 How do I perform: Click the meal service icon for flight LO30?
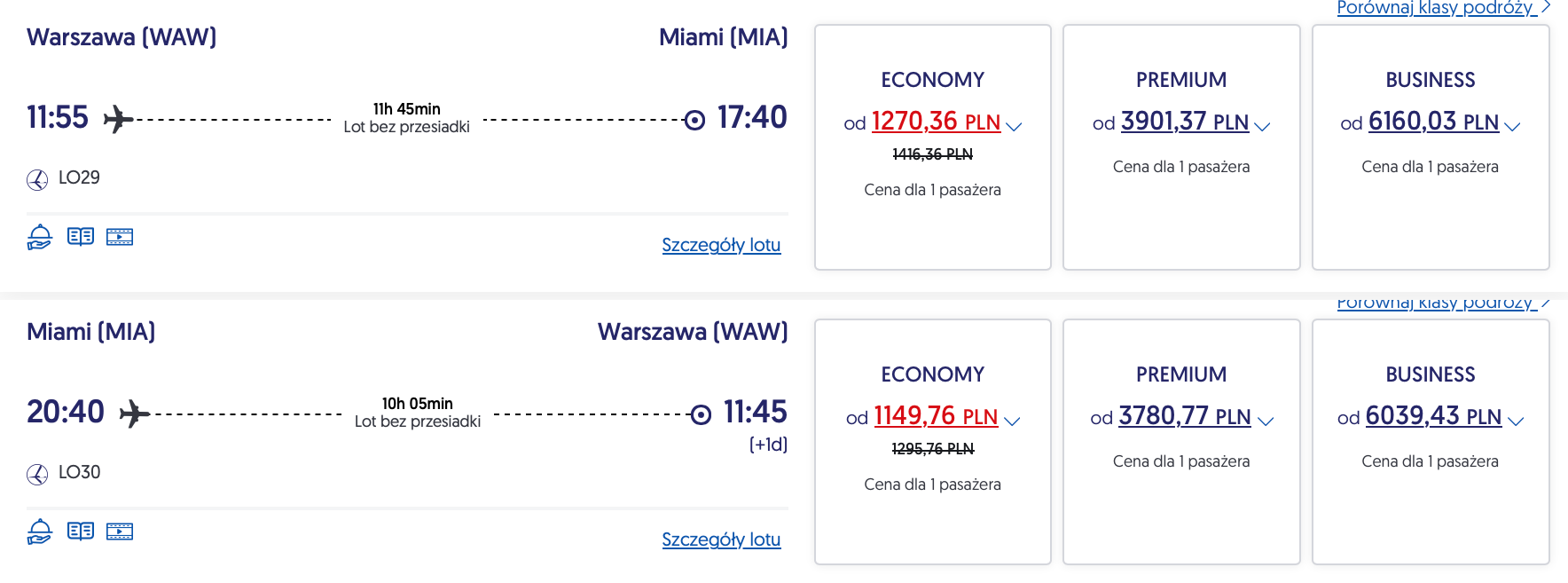coord(40,532)
